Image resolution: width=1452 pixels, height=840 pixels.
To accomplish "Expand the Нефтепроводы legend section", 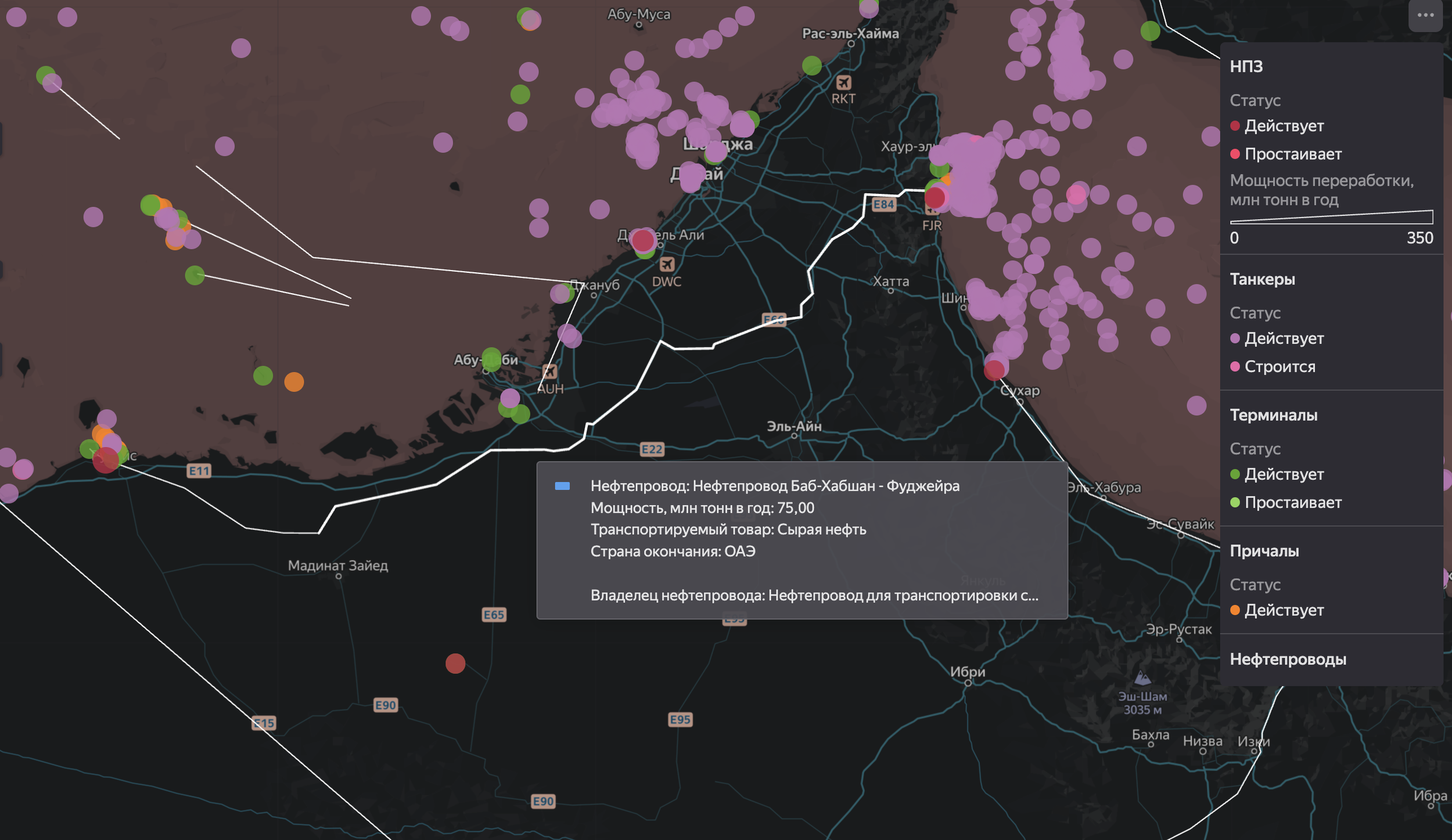I will 1288,659.
